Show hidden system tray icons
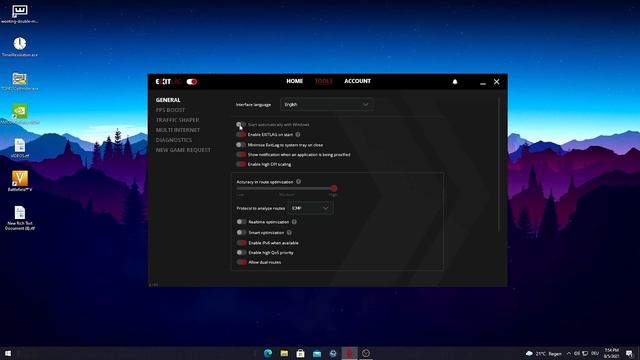Screen dimensions: 640x360 click(569, 353)
